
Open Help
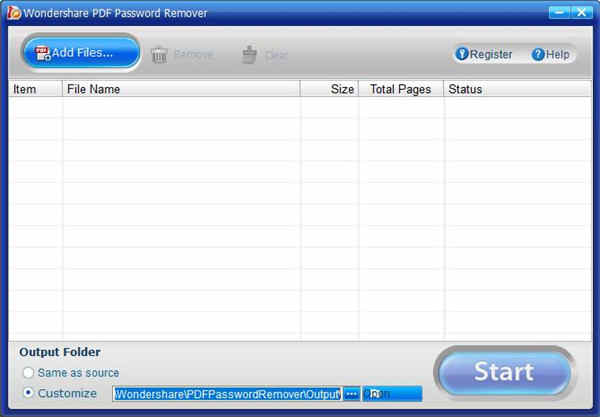tap(551, 54)
